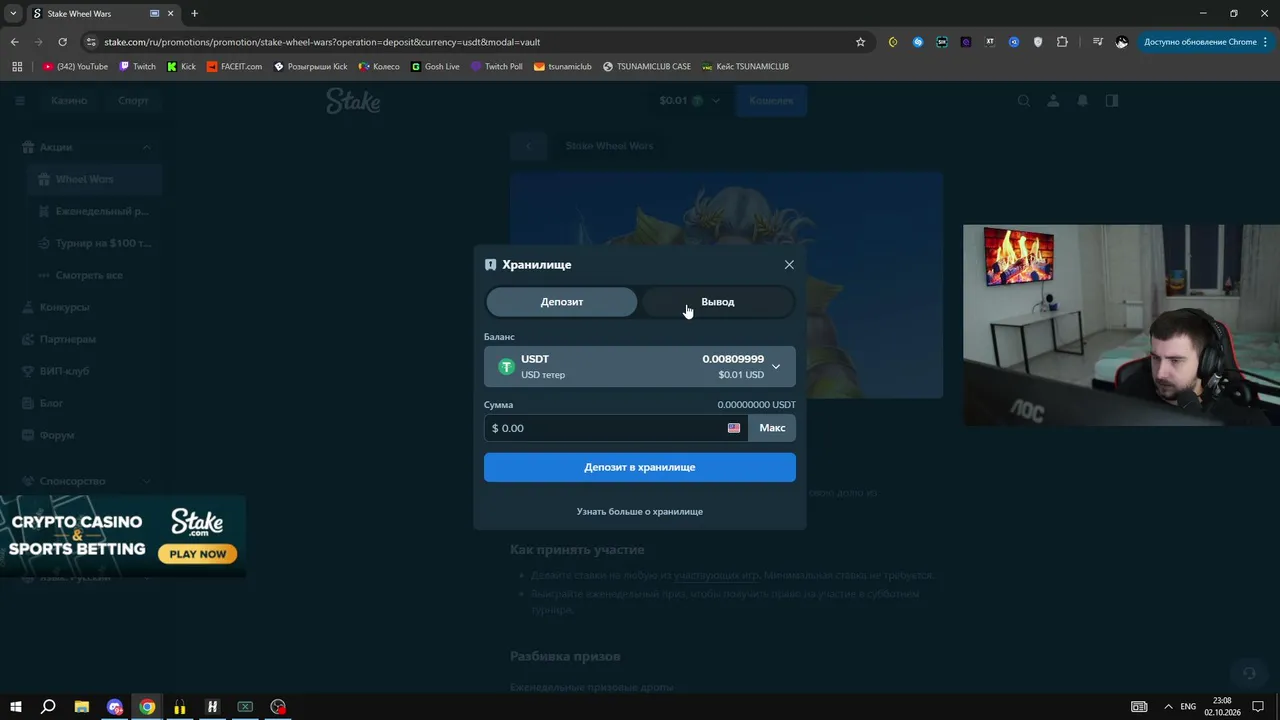1280x720 pixels.
Task: Switch the ENG input language
Action: tap(1188, 707)
